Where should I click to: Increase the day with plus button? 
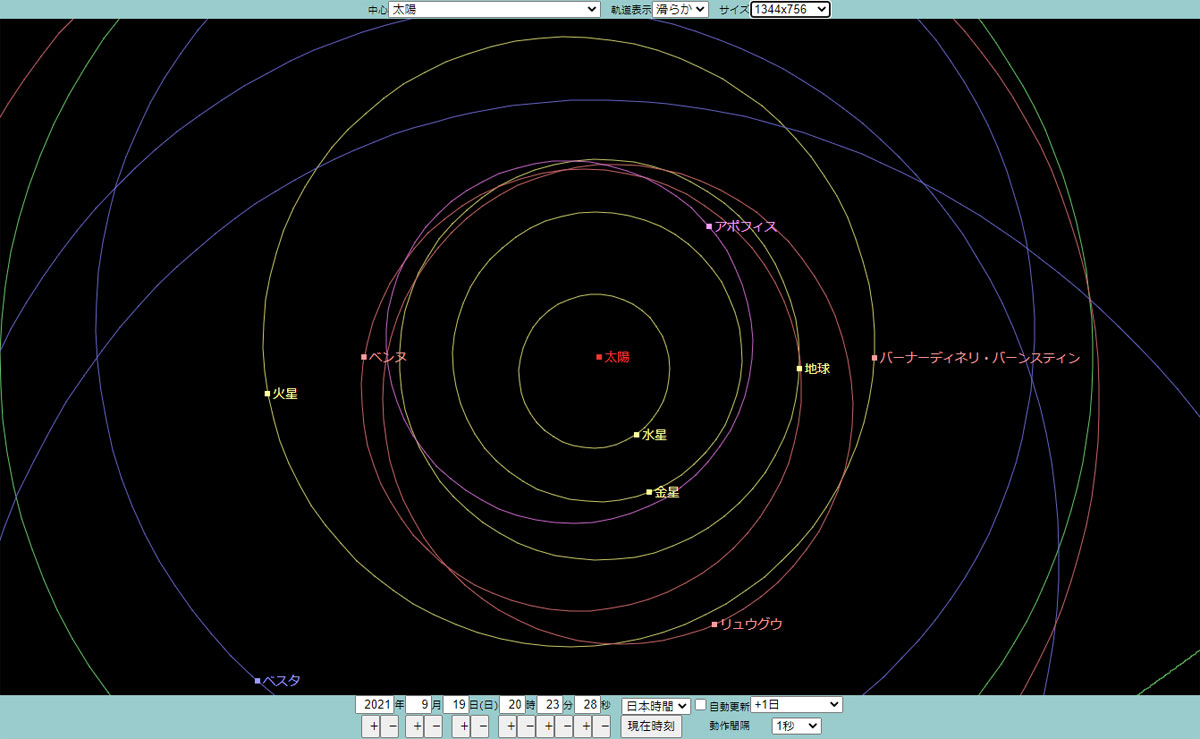click(x=463, y=727)
